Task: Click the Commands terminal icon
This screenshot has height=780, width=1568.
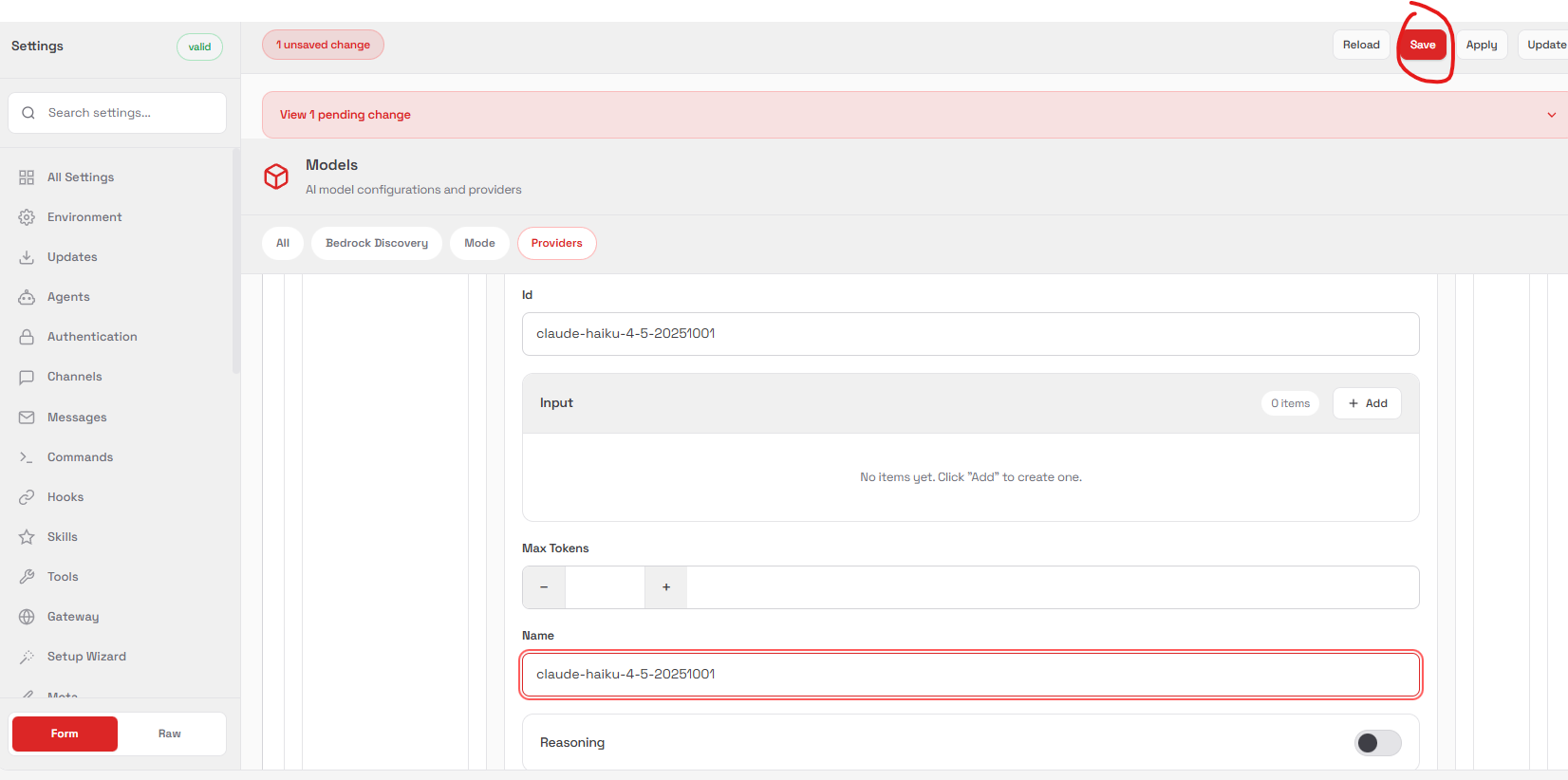Action: (27, 457)
